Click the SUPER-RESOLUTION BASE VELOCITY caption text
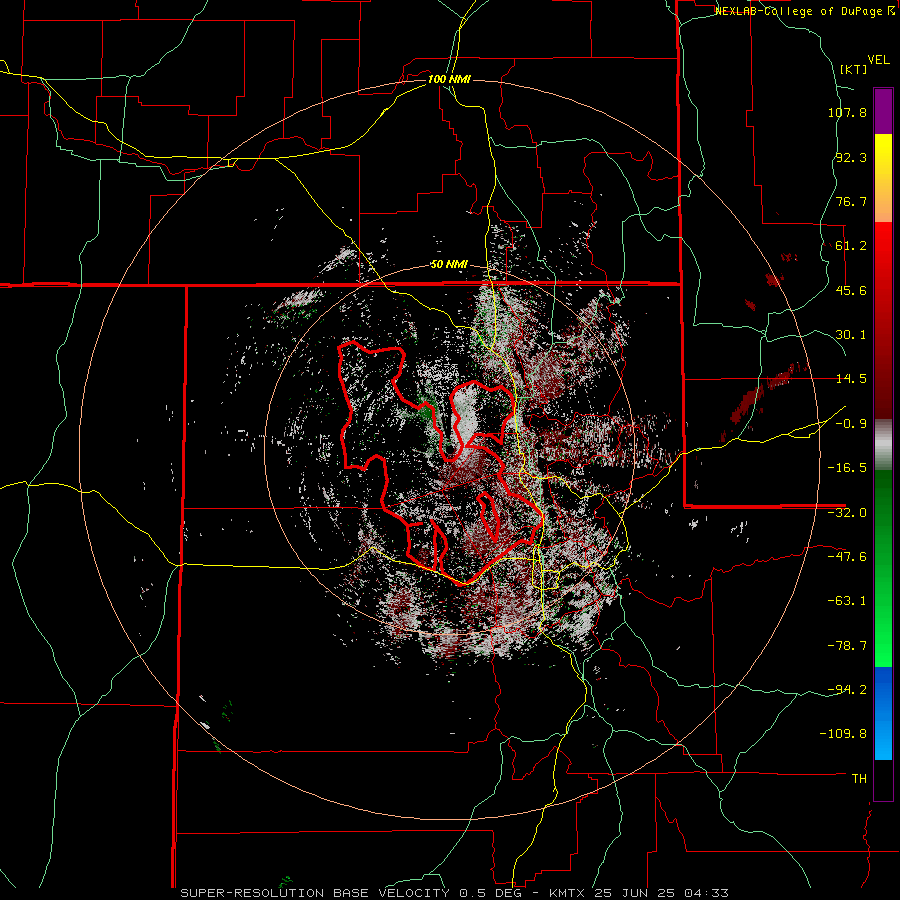 click(317, 893)
